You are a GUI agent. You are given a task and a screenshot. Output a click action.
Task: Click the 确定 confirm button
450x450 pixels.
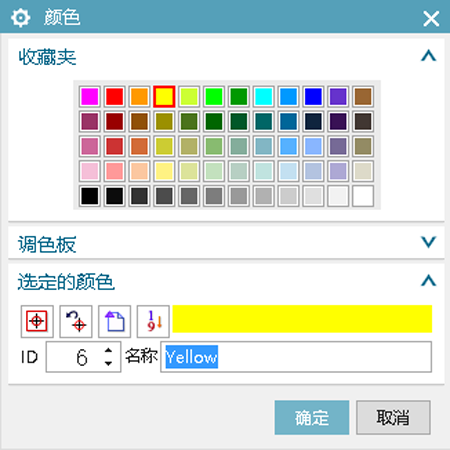click(312, 417)
